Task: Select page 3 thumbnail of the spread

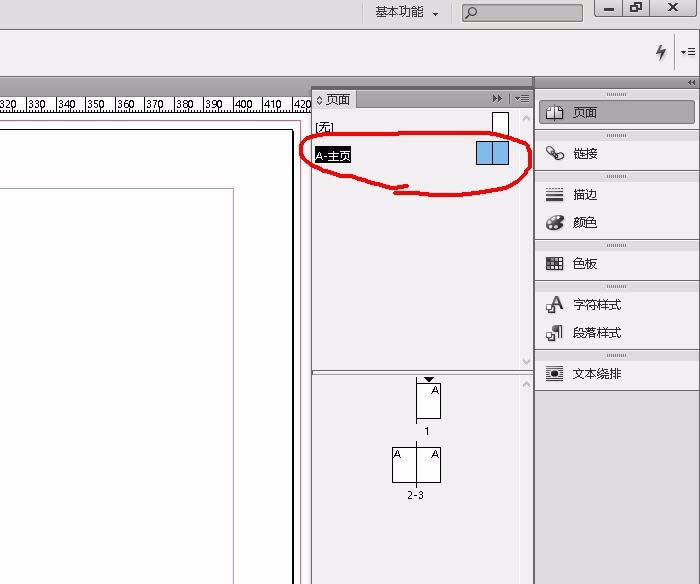Action: pyautogui.click(x=429, y=465)
